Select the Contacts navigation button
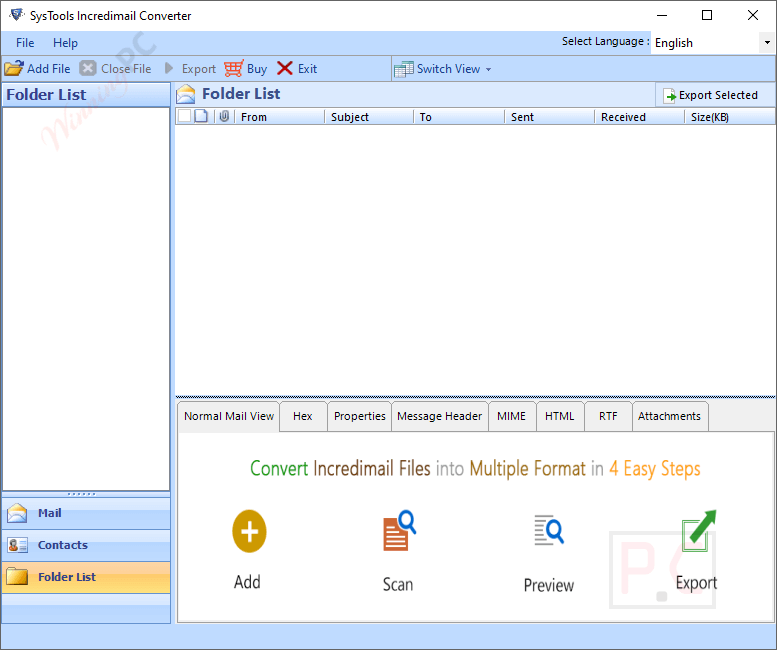 [x=86, y=545]
